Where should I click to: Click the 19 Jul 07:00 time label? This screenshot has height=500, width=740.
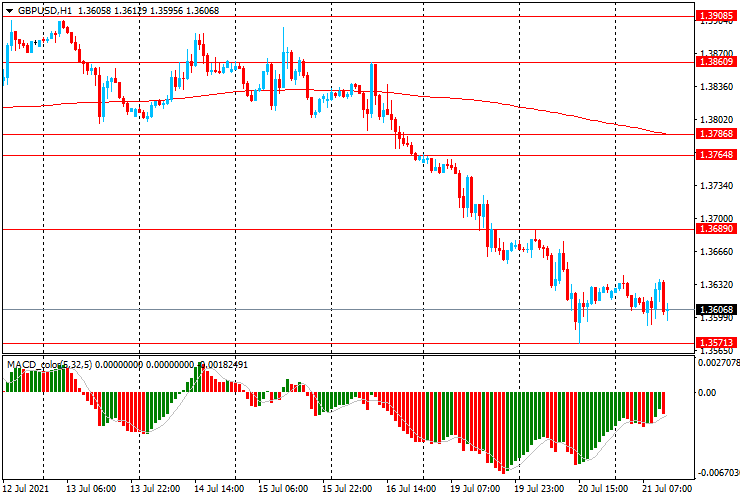coord(475,488)
